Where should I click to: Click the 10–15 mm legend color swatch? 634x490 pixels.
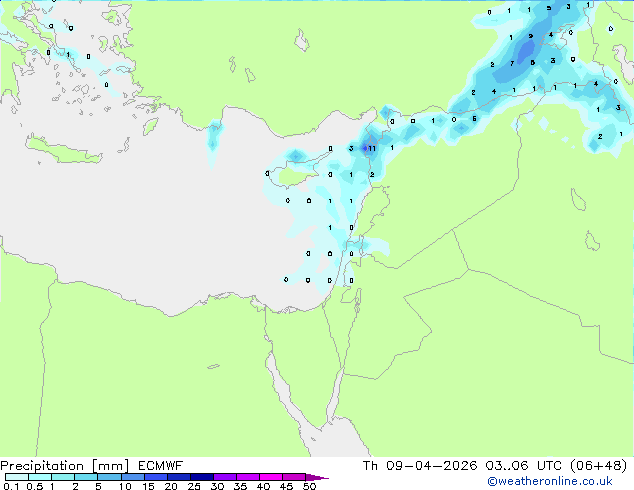click(132, 477)
